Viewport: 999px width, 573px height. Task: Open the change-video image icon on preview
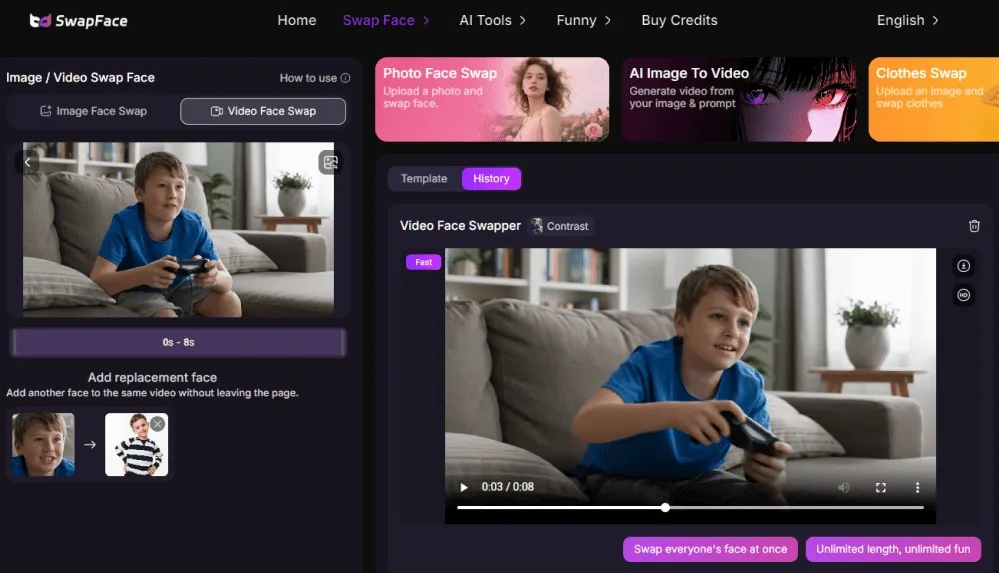[x=330, y=162]
